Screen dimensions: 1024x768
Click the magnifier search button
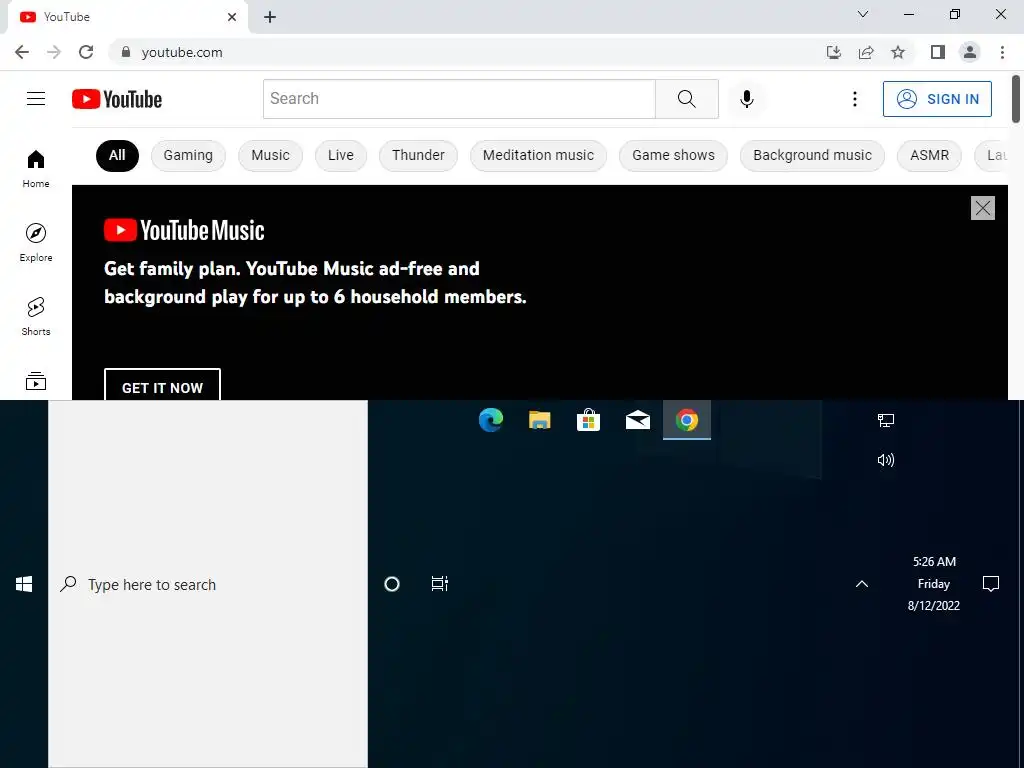(x=686, y=99)
